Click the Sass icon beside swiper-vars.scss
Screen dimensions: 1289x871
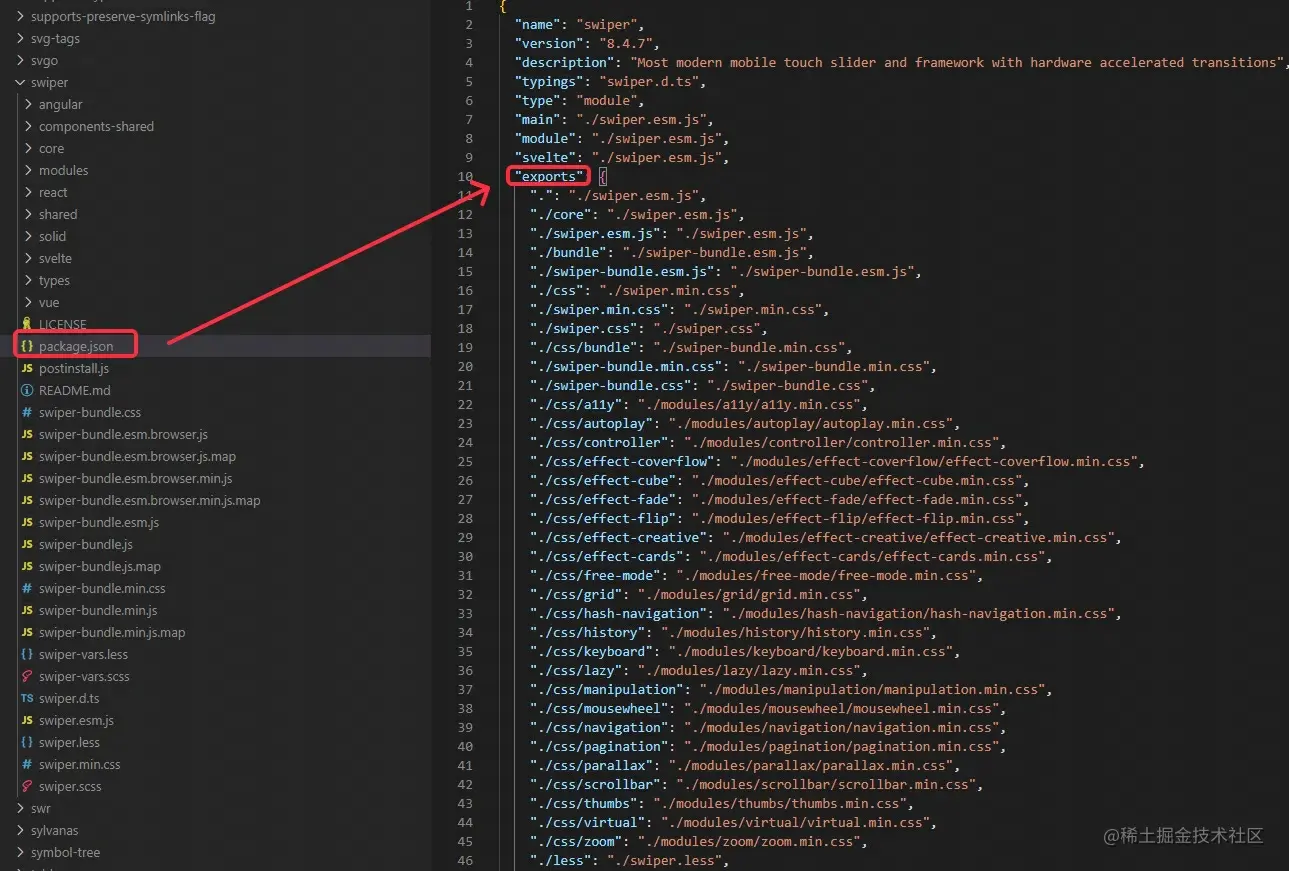tap(27, 676)
